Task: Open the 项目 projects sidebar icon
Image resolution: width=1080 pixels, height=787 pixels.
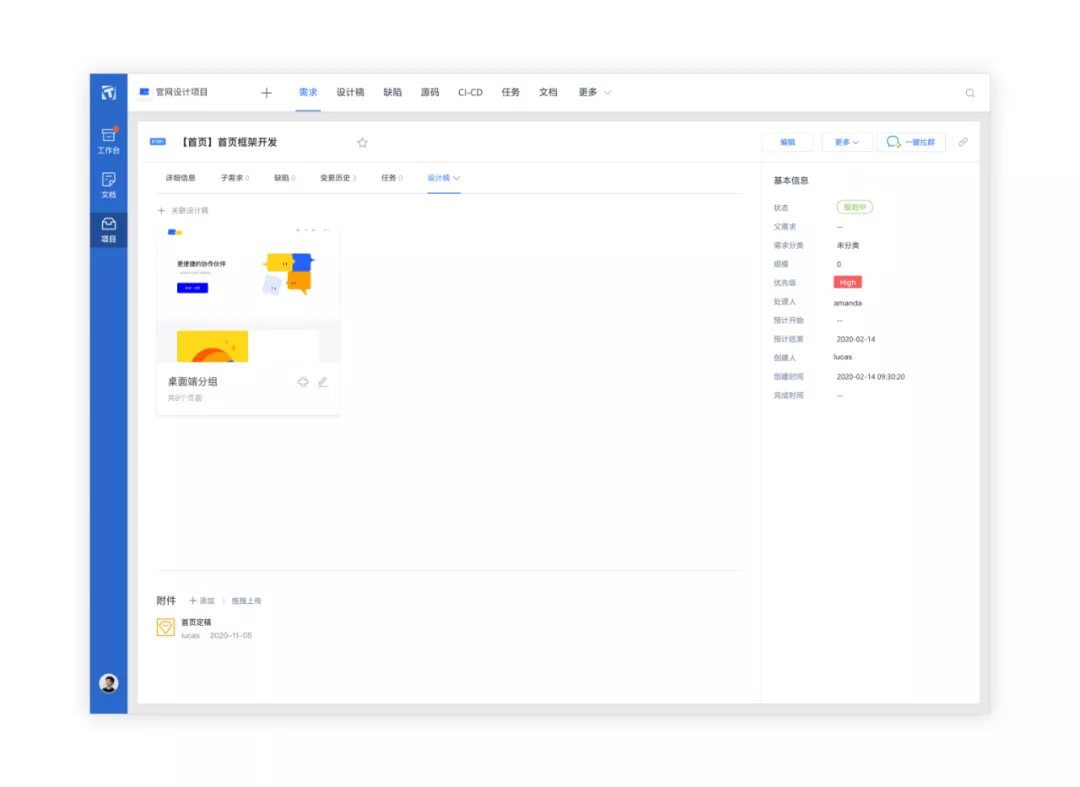Action: tap(109, 230)
